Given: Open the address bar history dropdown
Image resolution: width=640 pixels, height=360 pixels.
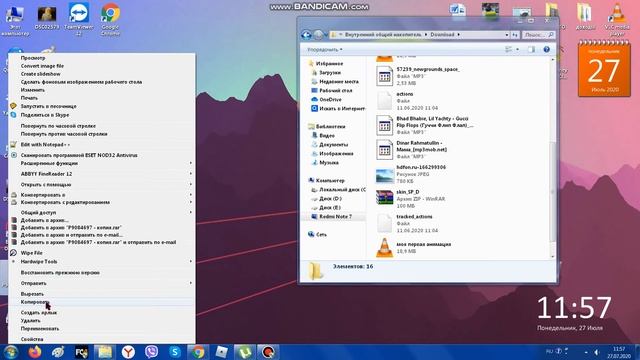Looking at the screenshot, I should tap(507, 35).
